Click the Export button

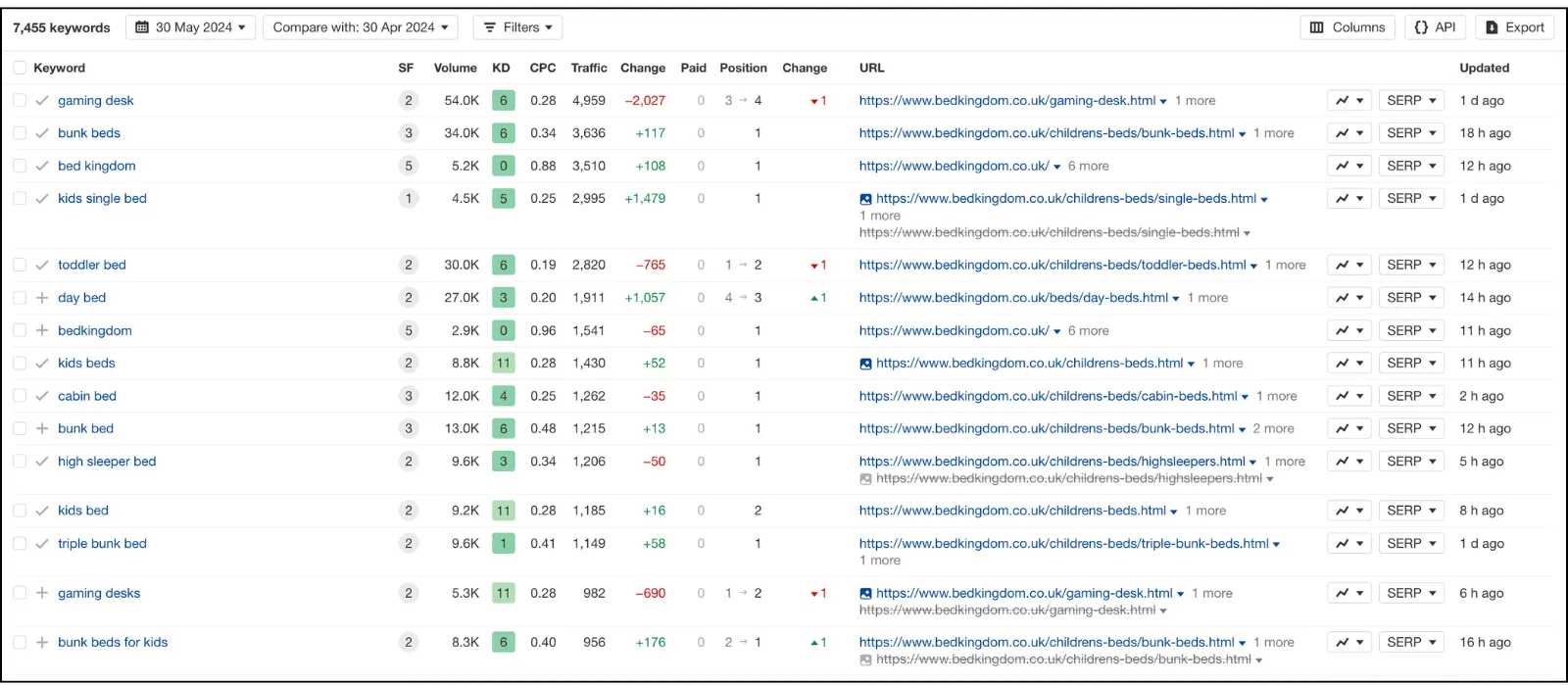coord(1515,27)
